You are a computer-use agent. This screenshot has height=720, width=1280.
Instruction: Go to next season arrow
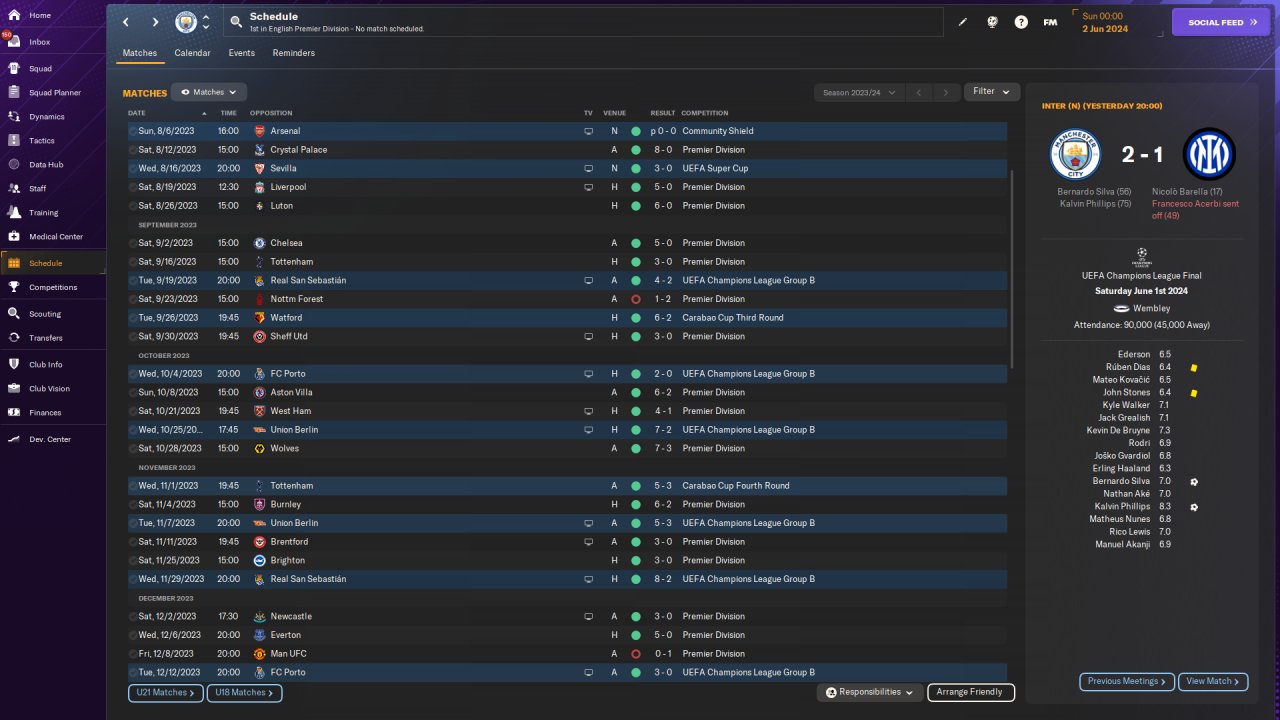946,92
